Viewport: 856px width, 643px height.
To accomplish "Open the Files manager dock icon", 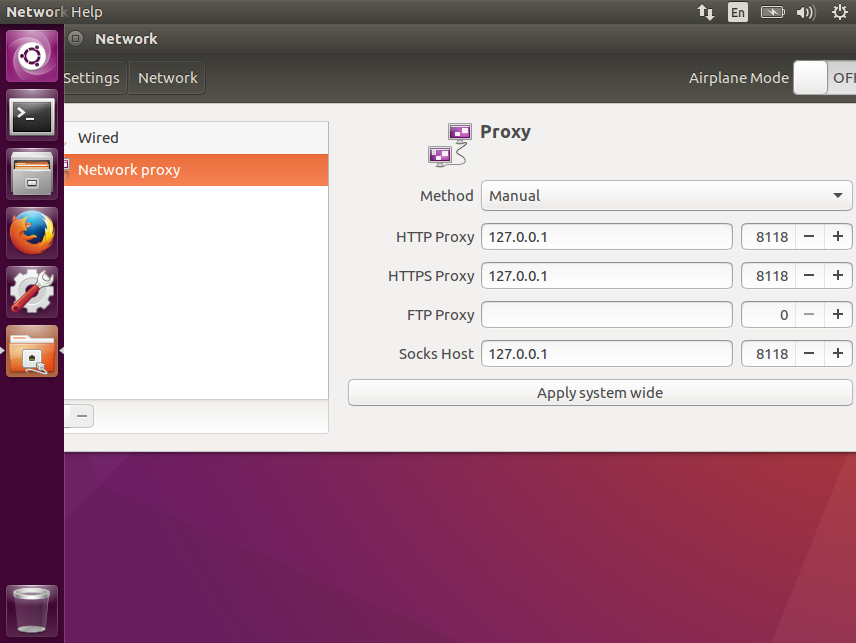I will 32,174.
